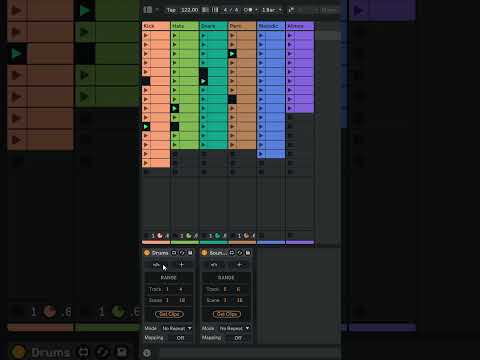Open Mode dropdown in Soun... device
Viewport: 480px width, 360px height.
click(x=234, y=328)
